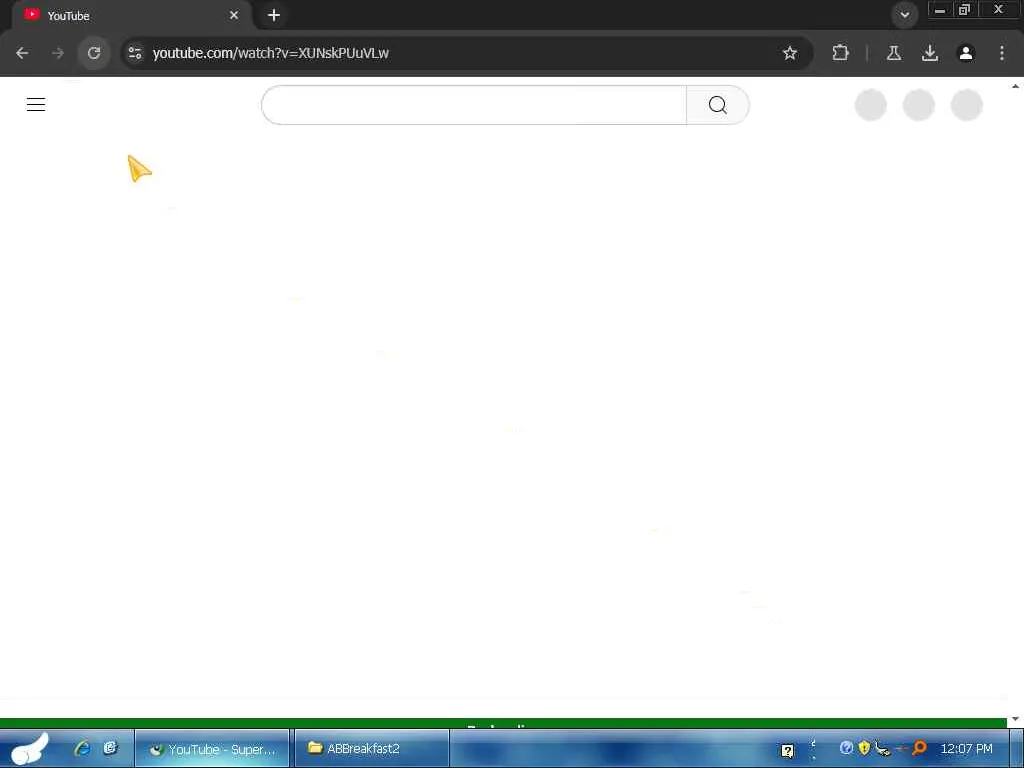Viewport: 1024px width, 768px height.
Task: Restore down the Chrome window
Action: [964, 10]
